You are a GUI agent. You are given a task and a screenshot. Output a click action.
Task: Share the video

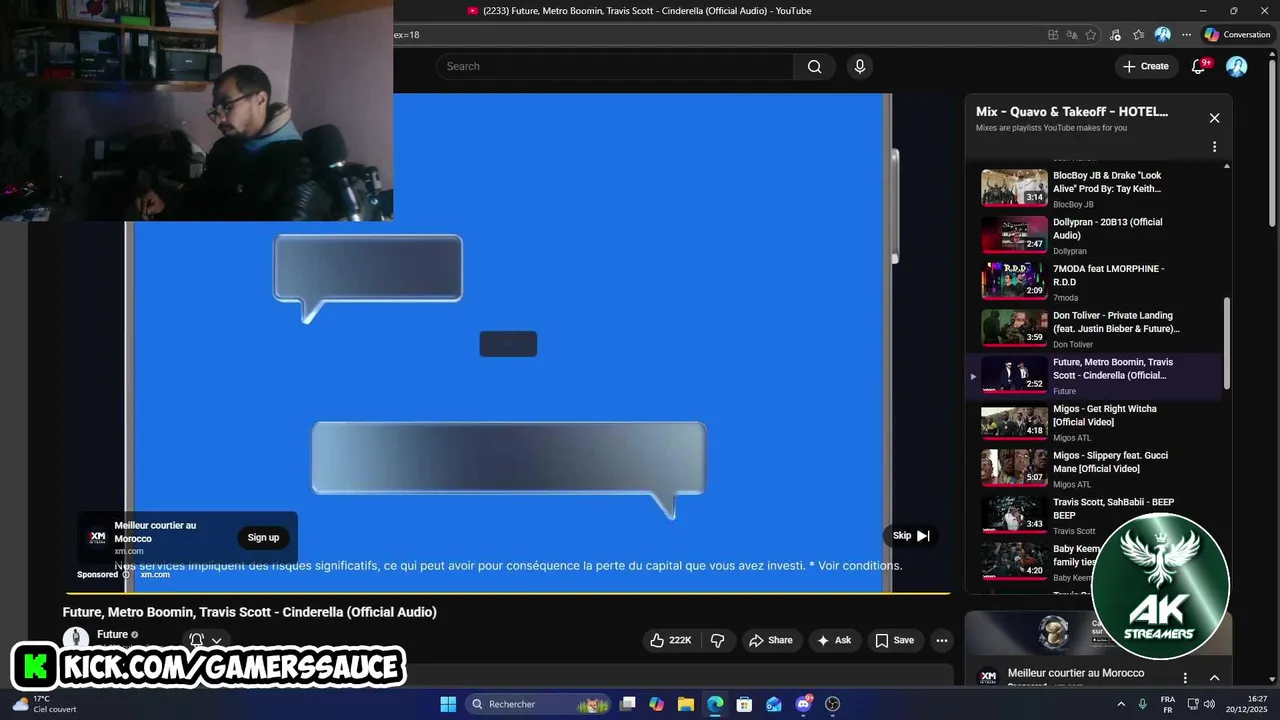(x=770, y=640)
